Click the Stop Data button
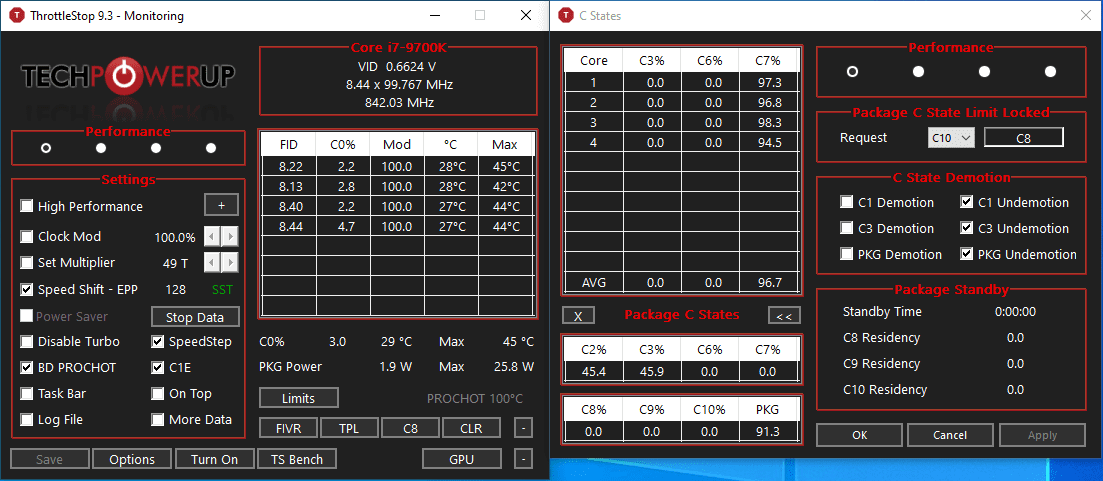This screenshot has width=1103, height=481. pyautogui.click(x=195, y=317)
